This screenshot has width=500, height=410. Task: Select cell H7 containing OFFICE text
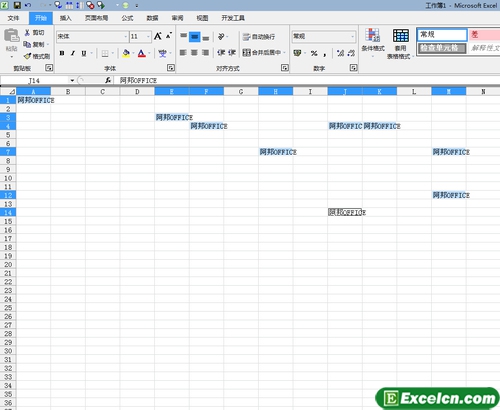pos(276,152)
